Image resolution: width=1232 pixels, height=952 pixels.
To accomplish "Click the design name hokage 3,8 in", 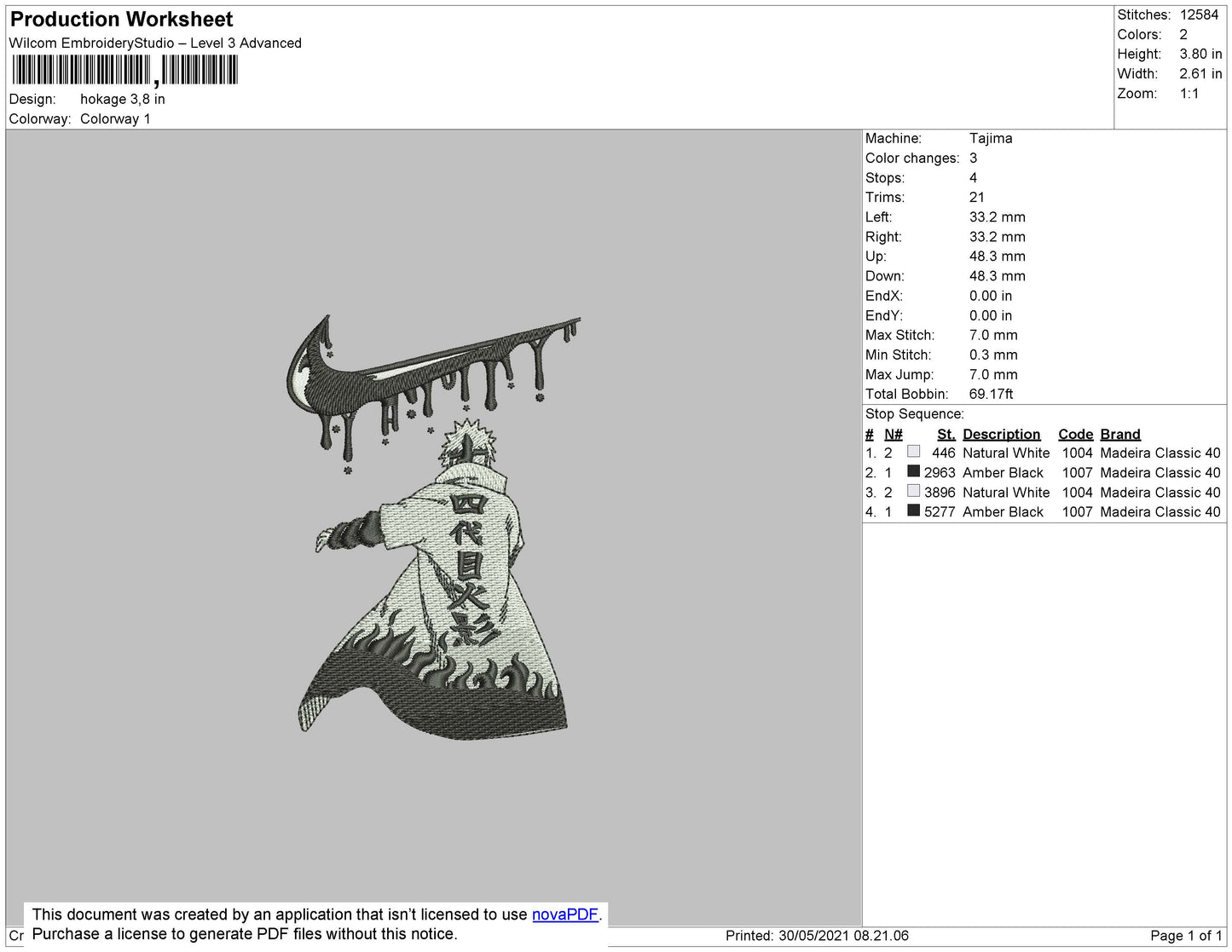I will click(x=123, y=99).
